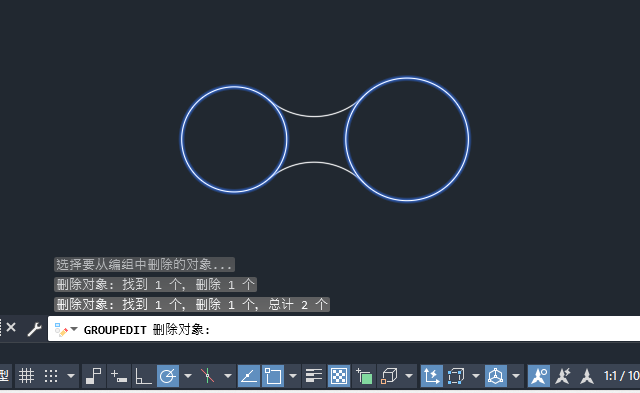The width and height of the screenshot is (640, 393).
Task: Click the GROUPEDIT command input field
Action: [x=344, y=329]
